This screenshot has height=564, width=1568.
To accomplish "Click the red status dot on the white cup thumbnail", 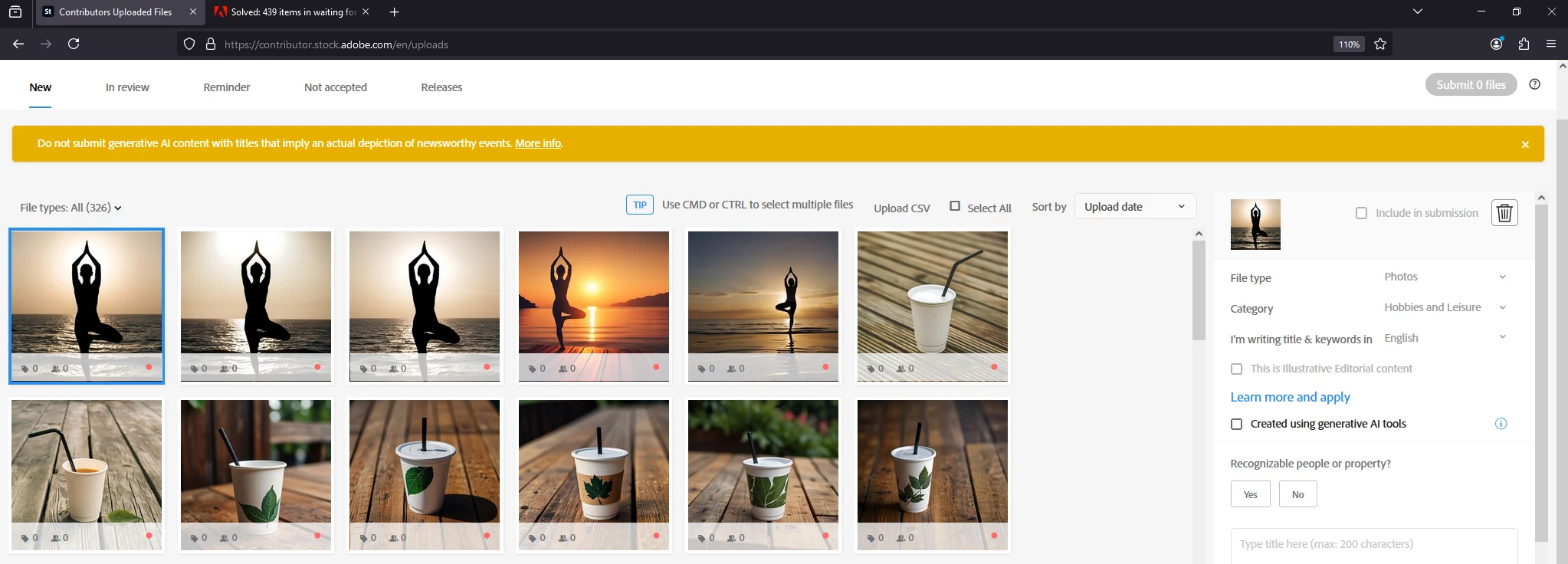I will pos(994,367).
